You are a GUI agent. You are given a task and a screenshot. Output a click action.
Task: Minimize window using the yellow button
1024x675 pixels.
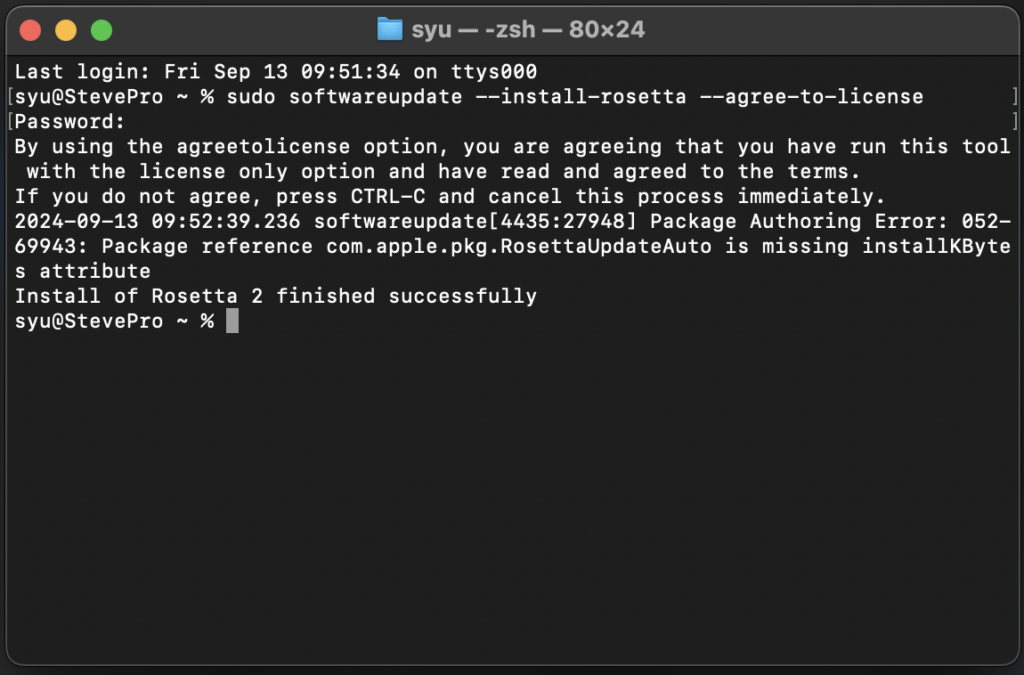66,30
